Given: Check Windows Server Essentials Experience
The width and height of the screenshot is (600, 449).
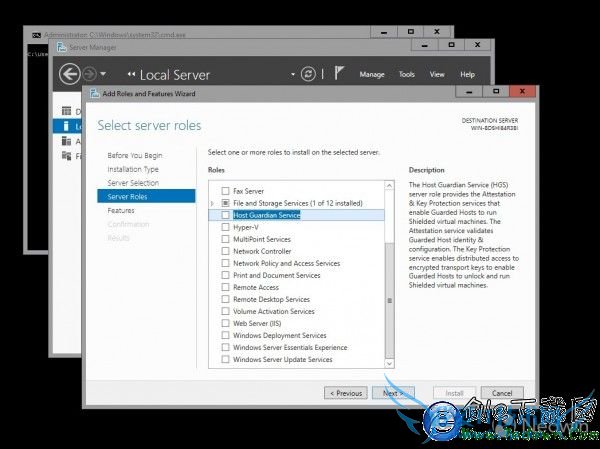Looking at the screenshot, I should pyautogui.click(x=225, y=347).
